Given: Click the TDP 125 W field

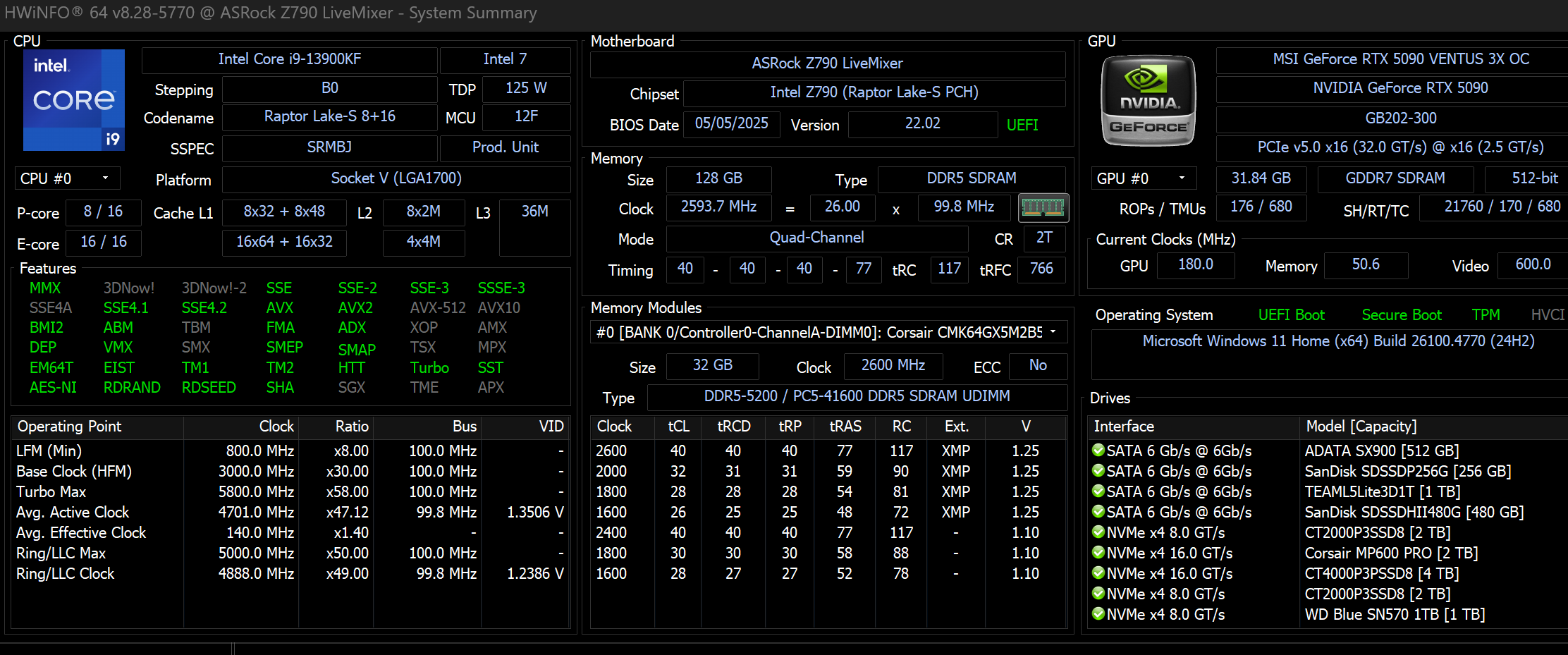Looking at the screenshot, I should pos(527,89).
